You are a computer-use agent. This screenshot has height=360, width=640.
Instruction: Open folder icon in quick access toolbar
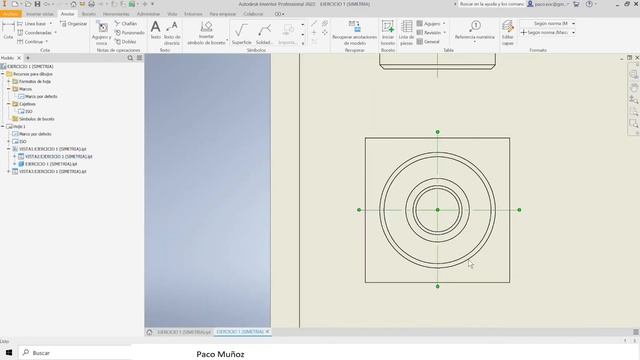click(28, 4)
